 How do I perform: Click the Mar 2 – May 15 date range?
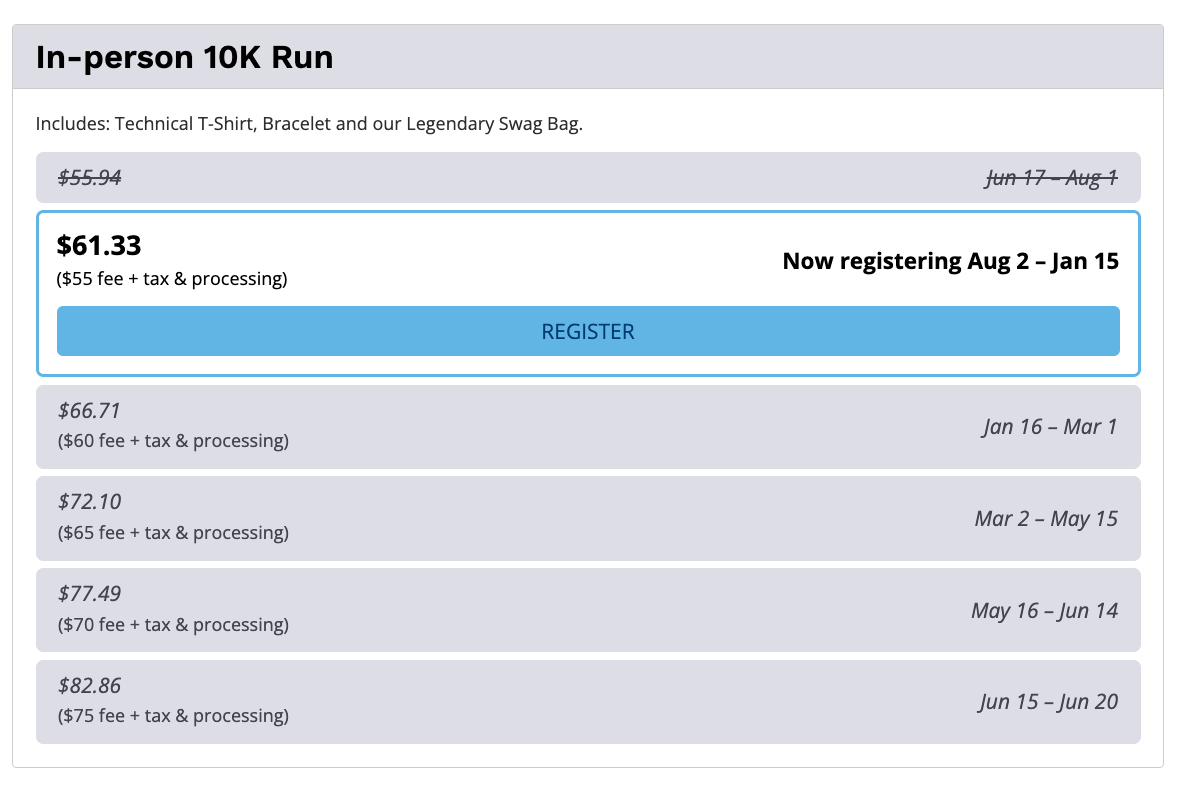coord(1046,519)
